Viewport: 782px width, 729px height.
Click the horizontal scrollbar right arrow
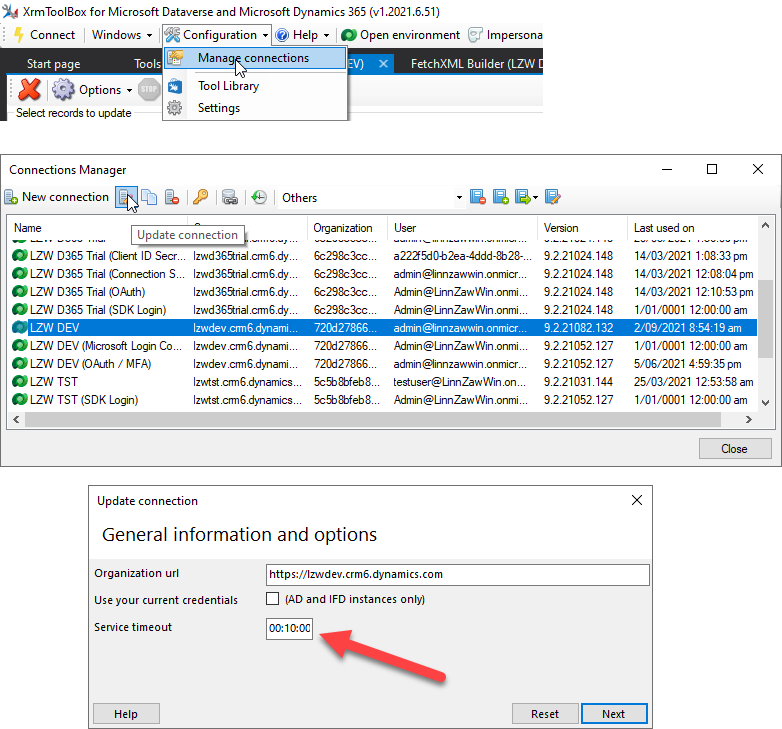click(749, 420)
